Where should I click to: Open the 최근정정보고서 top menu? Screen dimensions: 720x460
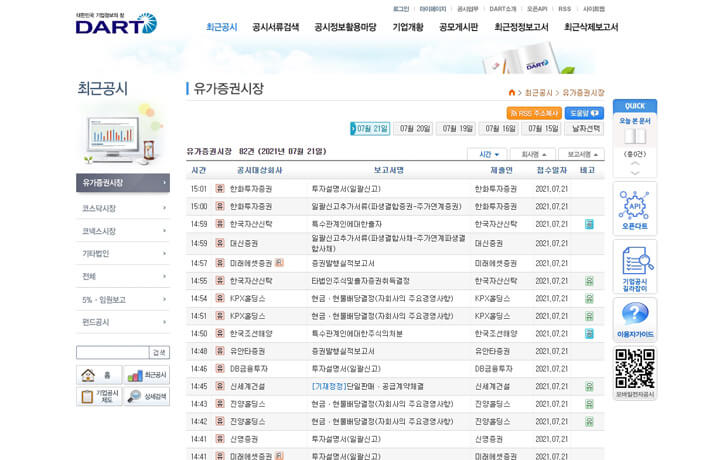click(521, 27)
